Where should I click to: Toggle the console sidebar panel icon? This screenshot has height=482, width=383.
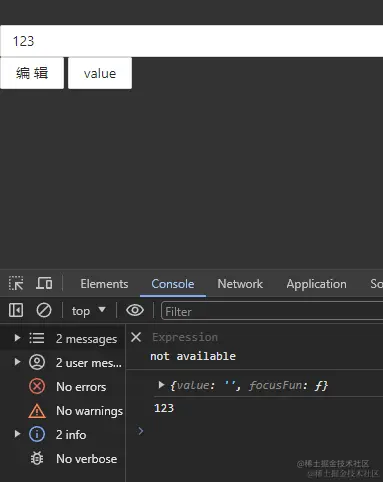pos(16,310)
